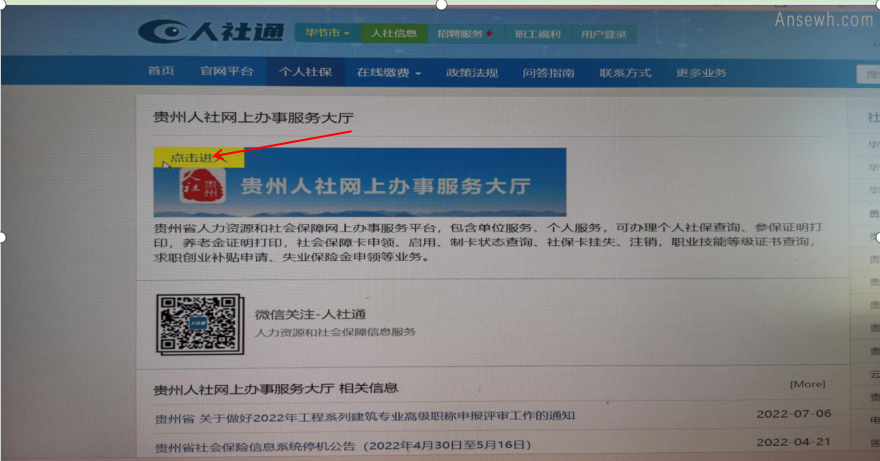Screen dimensions: 880x461
Task: Click the 贵州人社网上办事服务大厅 banner image
Action: point(360,182)
